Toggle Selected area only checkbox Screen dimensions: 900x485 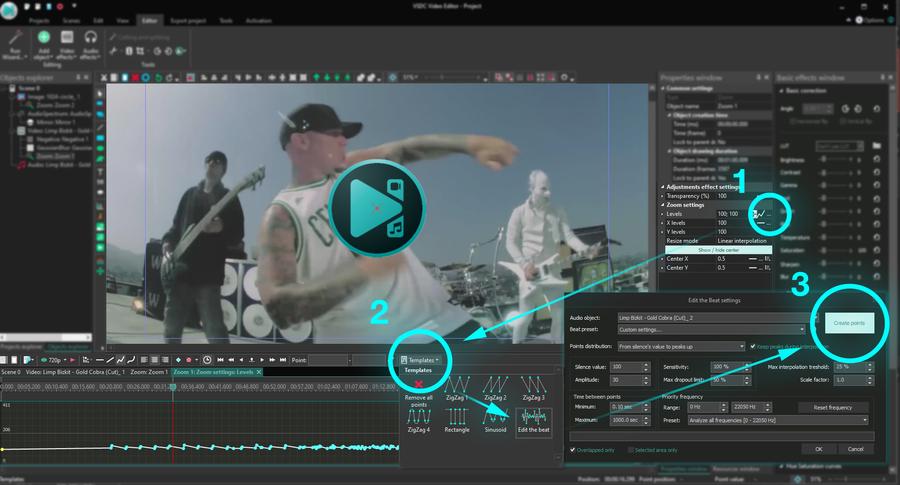[x=630, y=450]
